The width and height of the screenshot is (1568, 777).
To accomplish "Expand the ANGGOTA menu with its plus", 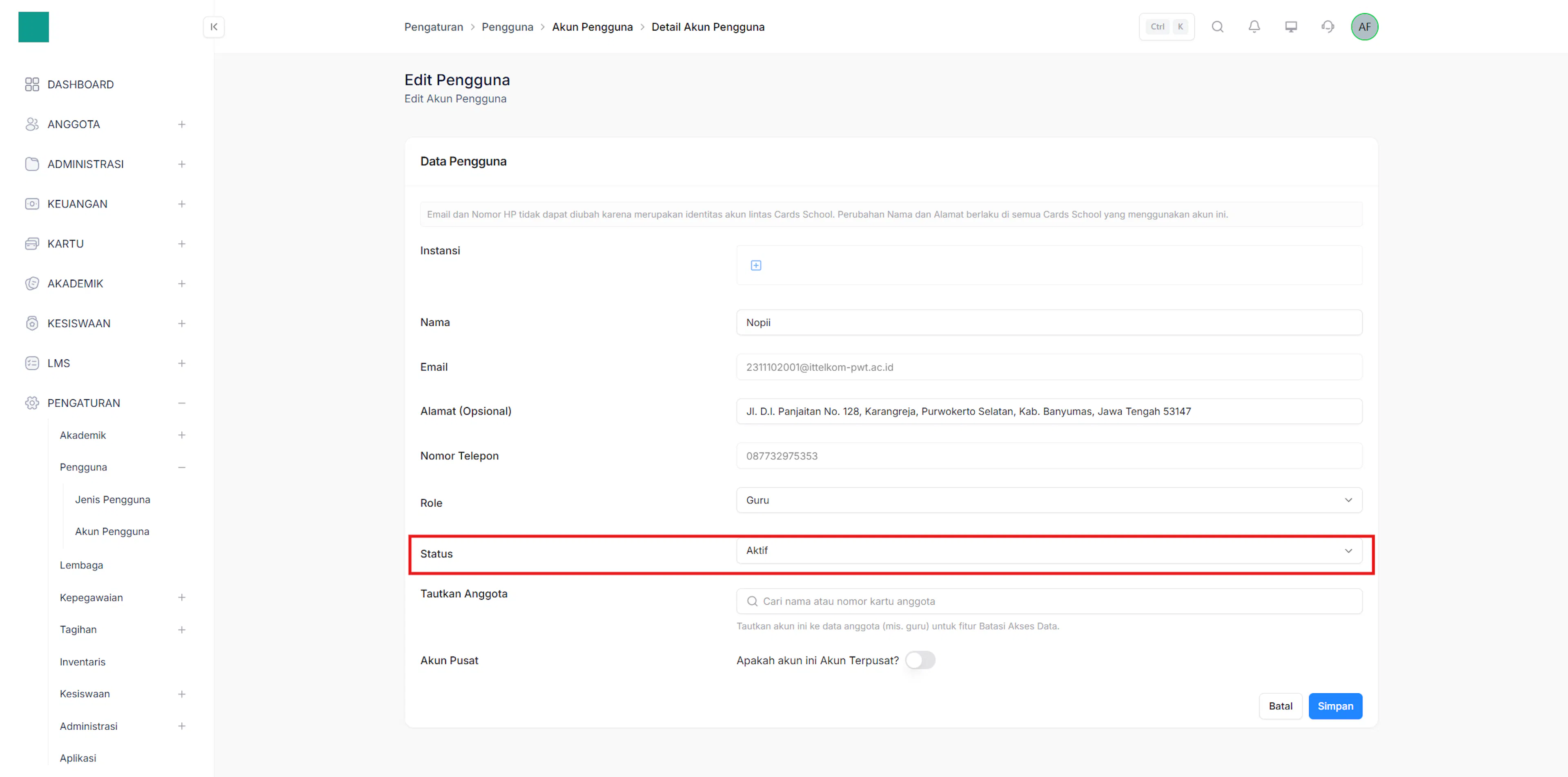I will click(181, 124).
